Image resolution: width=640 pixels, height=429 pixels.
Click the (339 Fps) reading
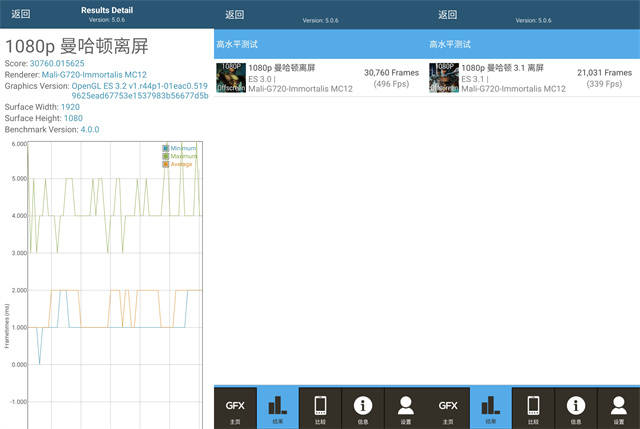tap(604, 84)
